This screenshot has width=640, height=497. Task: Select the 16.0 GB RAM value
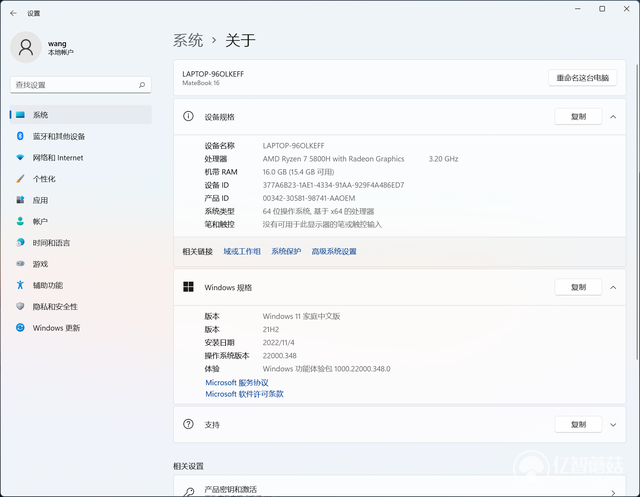(x=298, y=172)
